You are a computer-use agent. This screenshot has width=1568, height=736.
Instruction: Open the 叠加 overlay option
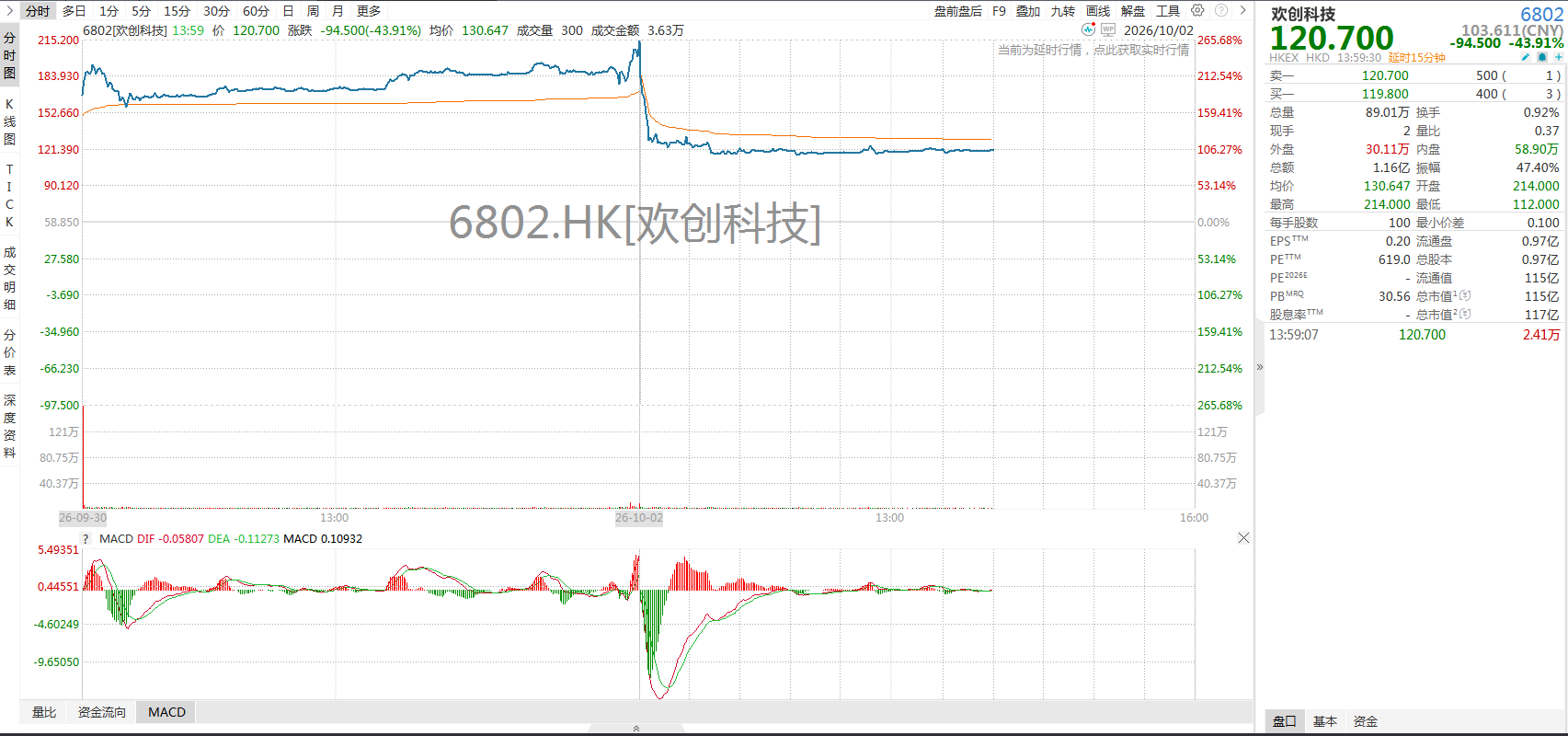1028,11
